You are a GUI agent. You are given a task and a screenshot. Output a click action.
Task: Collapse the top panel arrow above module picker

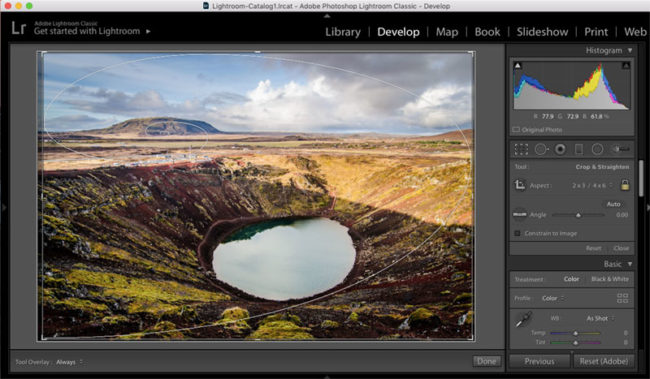(x=327, y=16)
